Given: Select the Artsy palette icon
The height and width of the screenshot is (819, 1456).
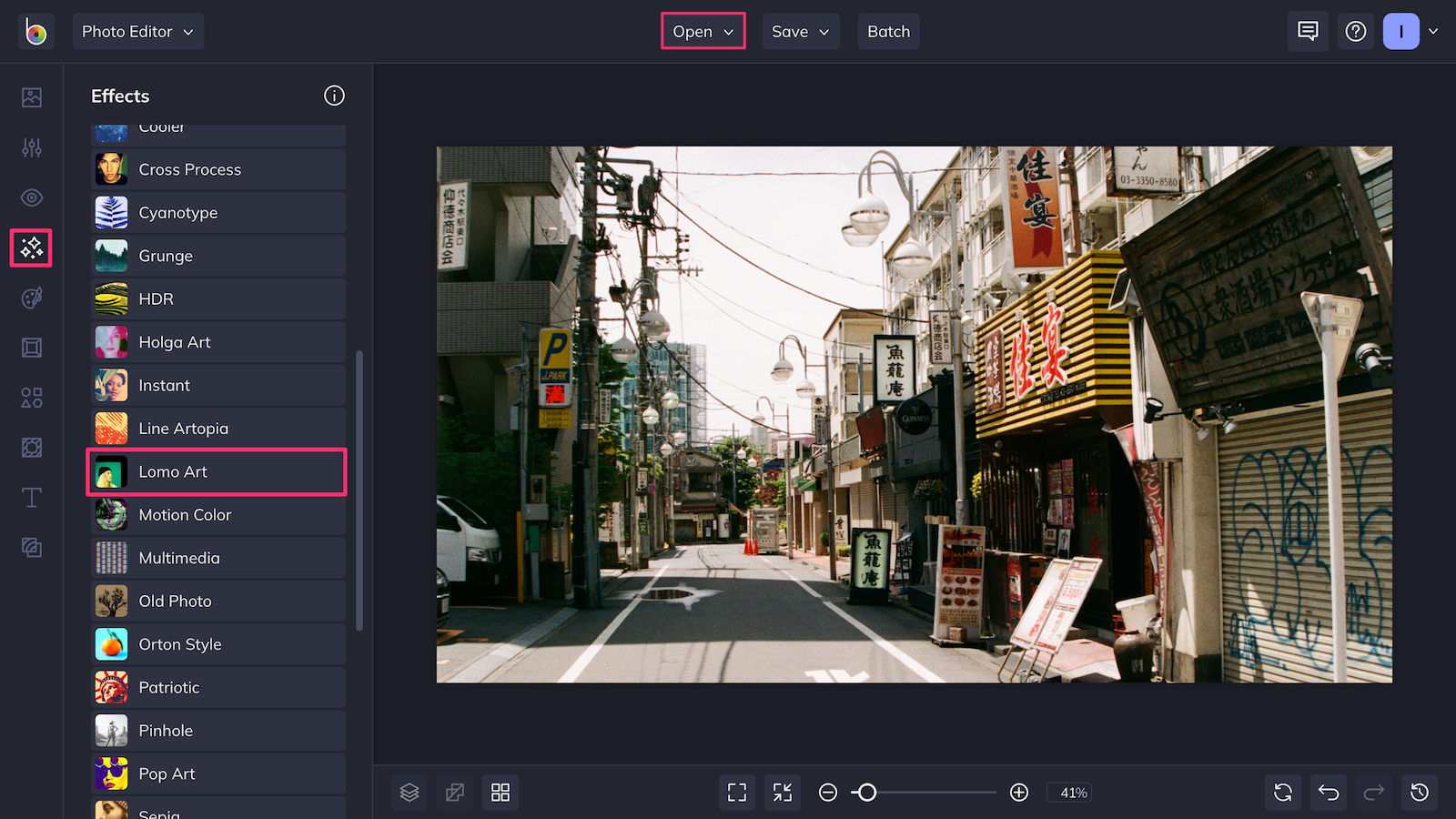Looking at the screenshot, I should click(31, 298).
